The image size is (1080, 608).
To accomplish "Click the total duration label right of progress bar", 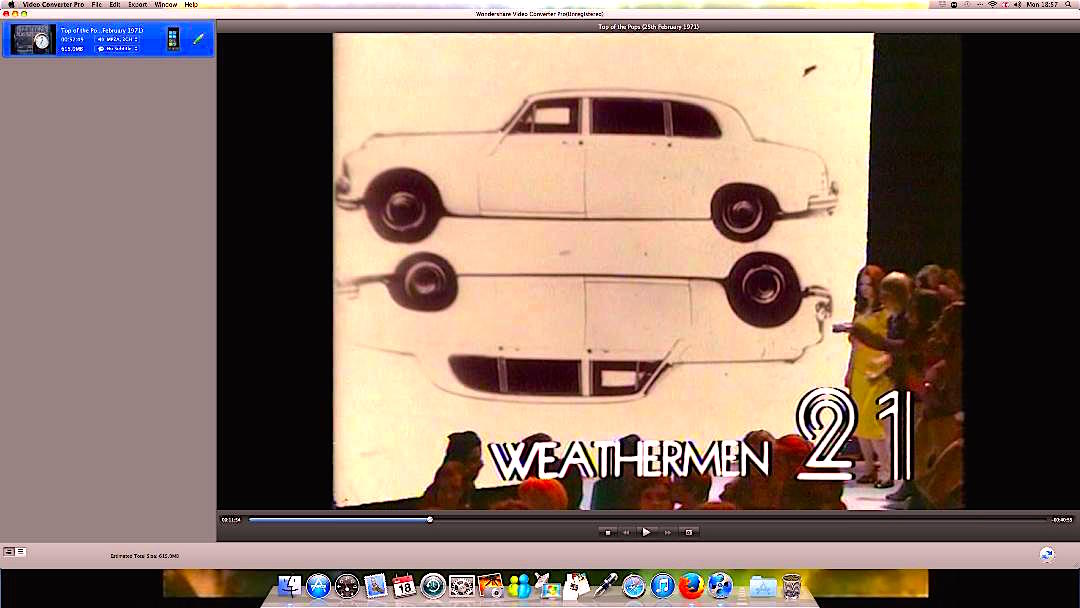I will (x=1062, y=520).
